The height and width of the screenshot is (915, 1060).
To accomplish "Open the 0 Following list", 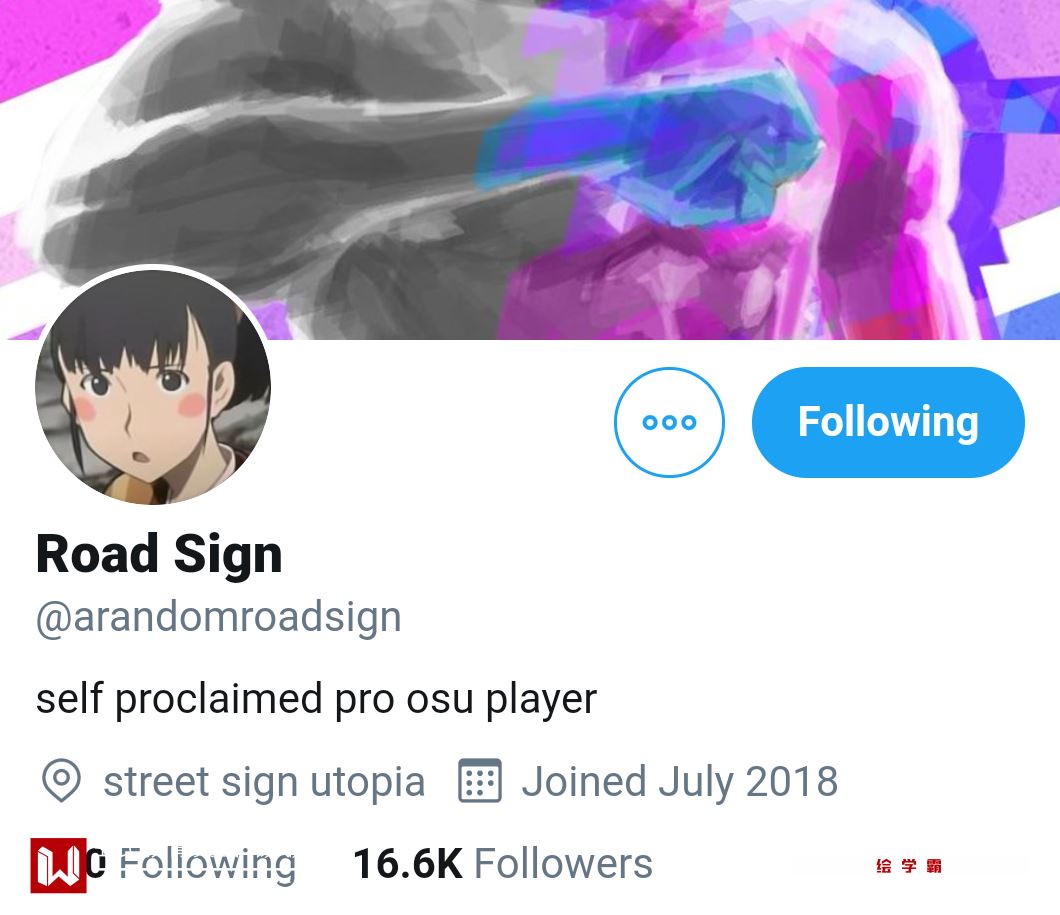I will (193, 864).
